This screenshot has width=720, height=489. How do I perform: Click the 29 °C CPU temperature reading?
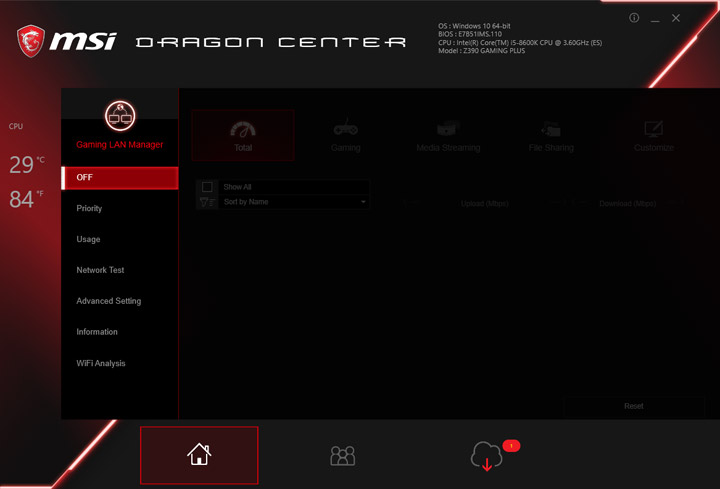coord(27,164)
